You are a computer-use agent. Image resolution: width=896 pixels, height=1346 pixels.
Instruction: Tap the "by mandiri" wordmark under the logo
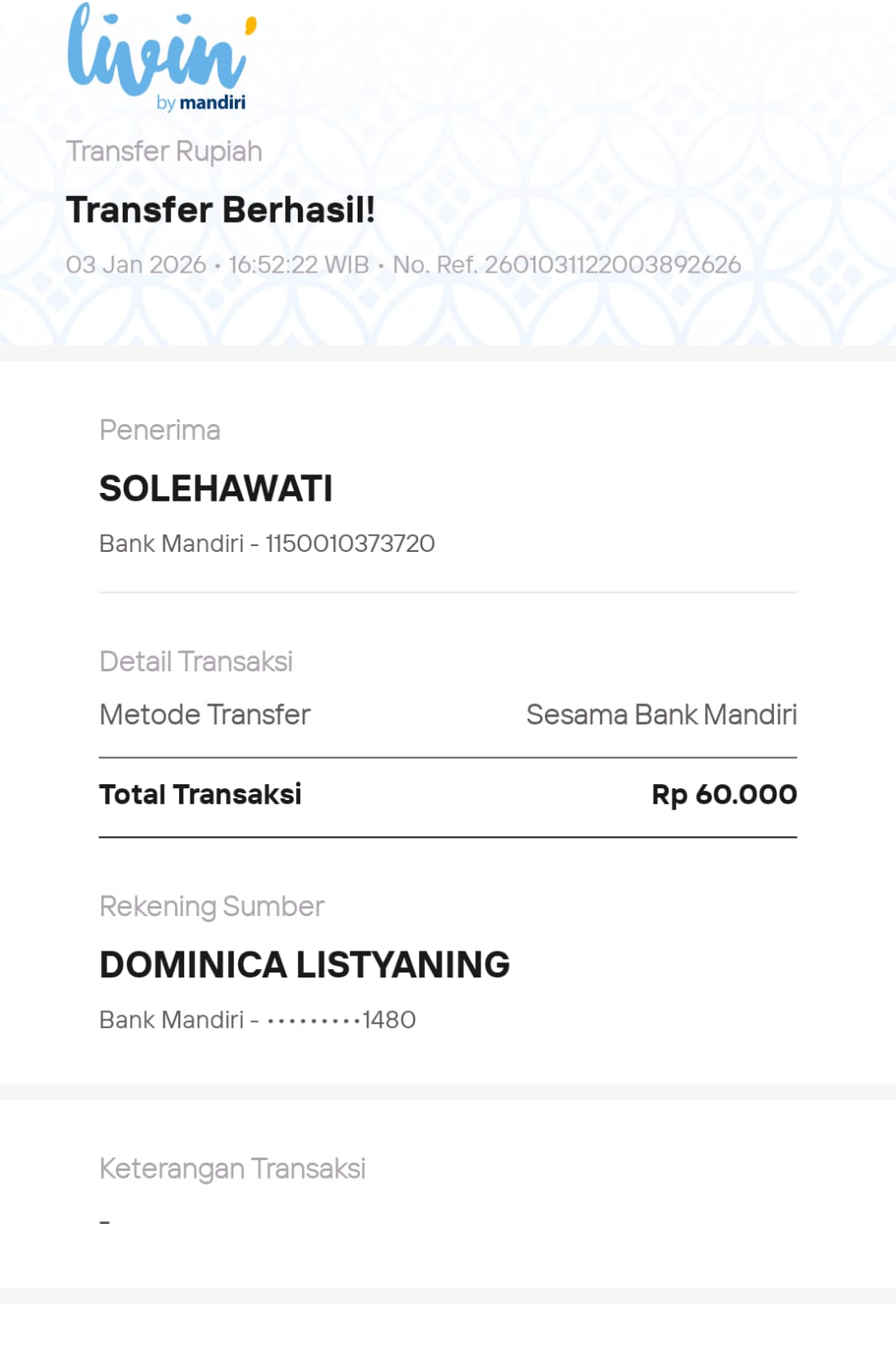coord(202,103)
